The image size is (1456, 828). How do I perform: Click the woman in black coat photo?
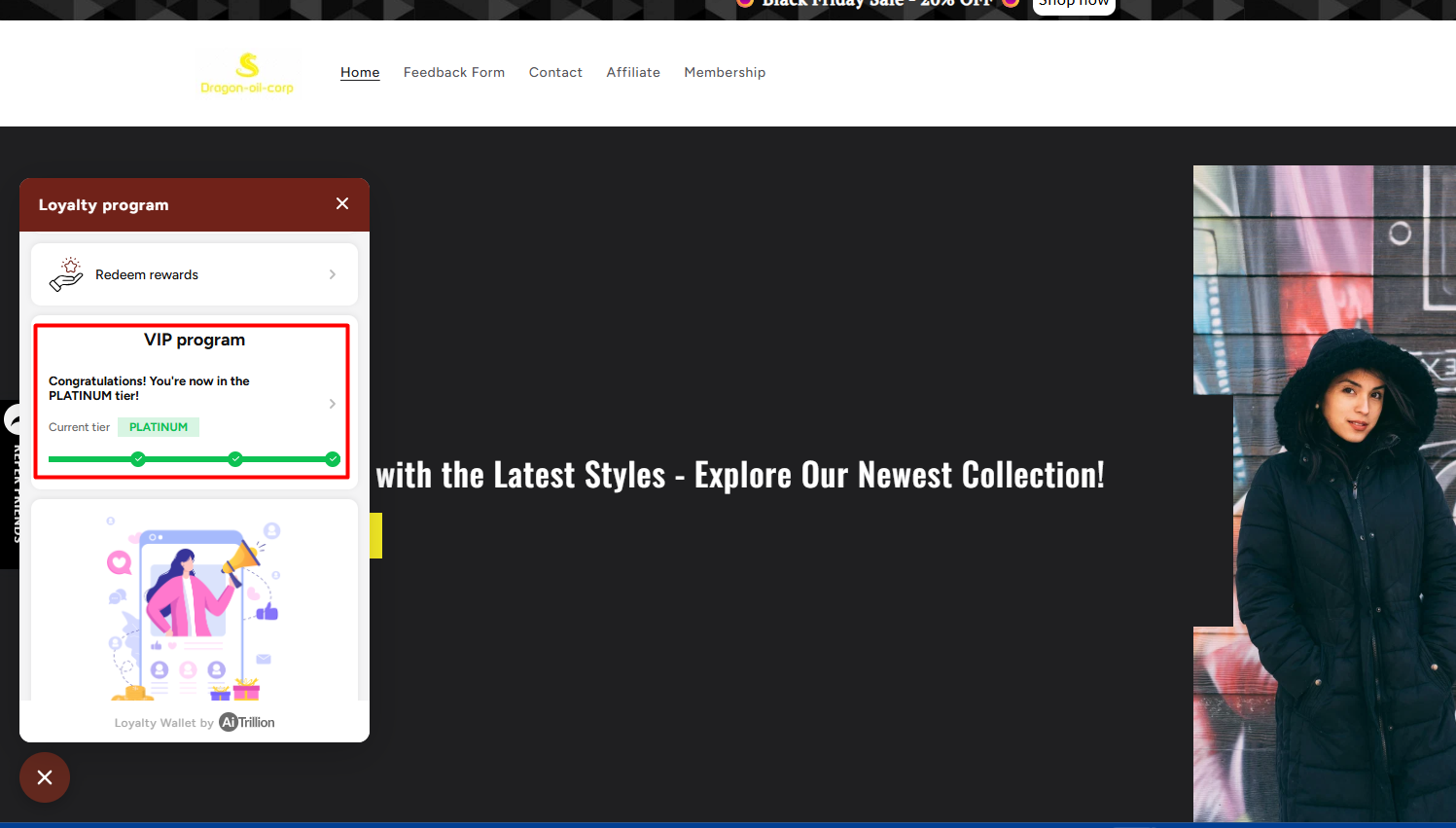click(x=1325, y=493)
